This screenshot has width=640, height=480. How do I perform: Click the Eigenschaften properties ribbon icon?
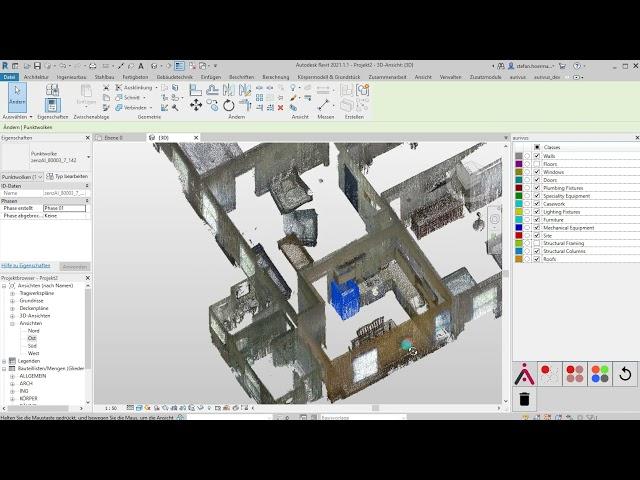52,103
